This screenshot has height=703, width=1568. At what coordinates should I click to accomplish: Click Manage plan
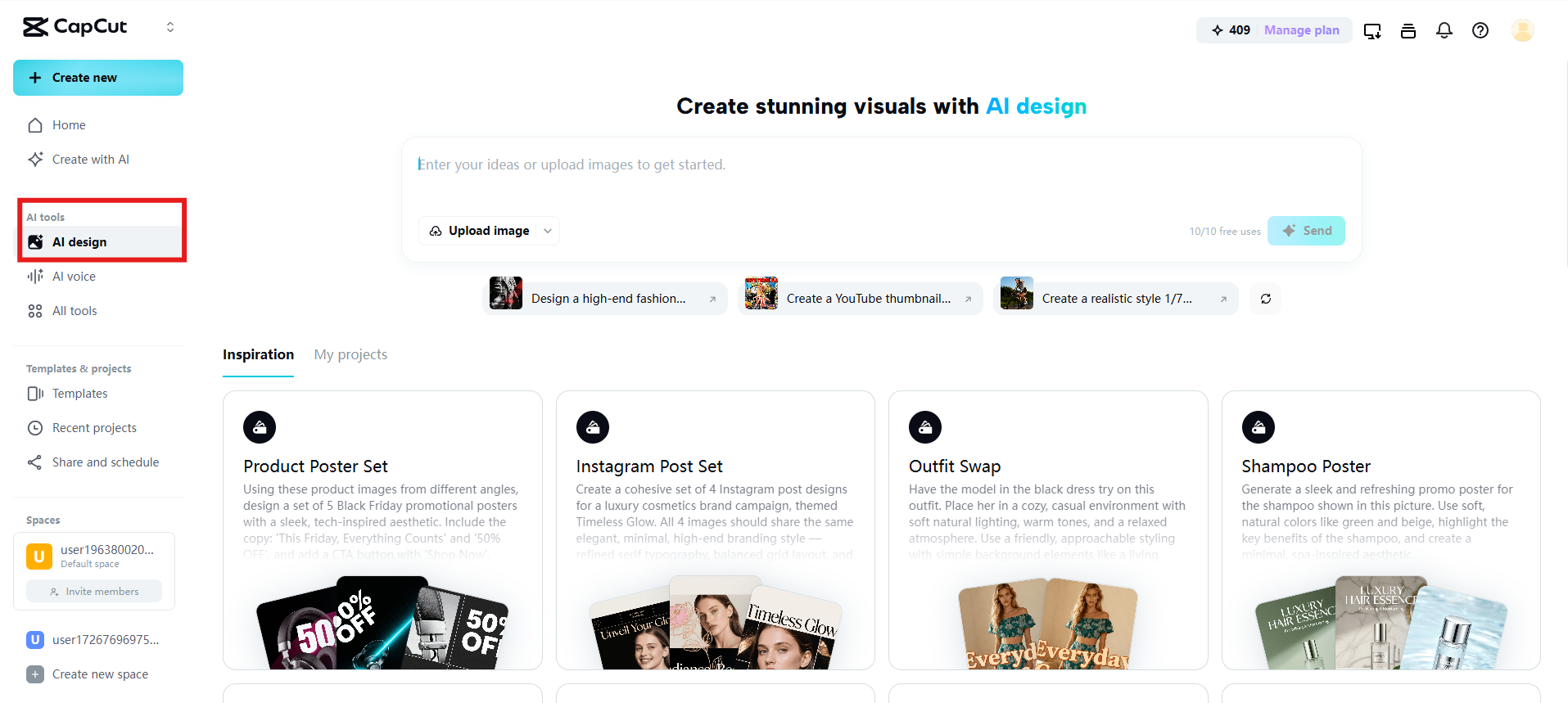[1300, 29]
